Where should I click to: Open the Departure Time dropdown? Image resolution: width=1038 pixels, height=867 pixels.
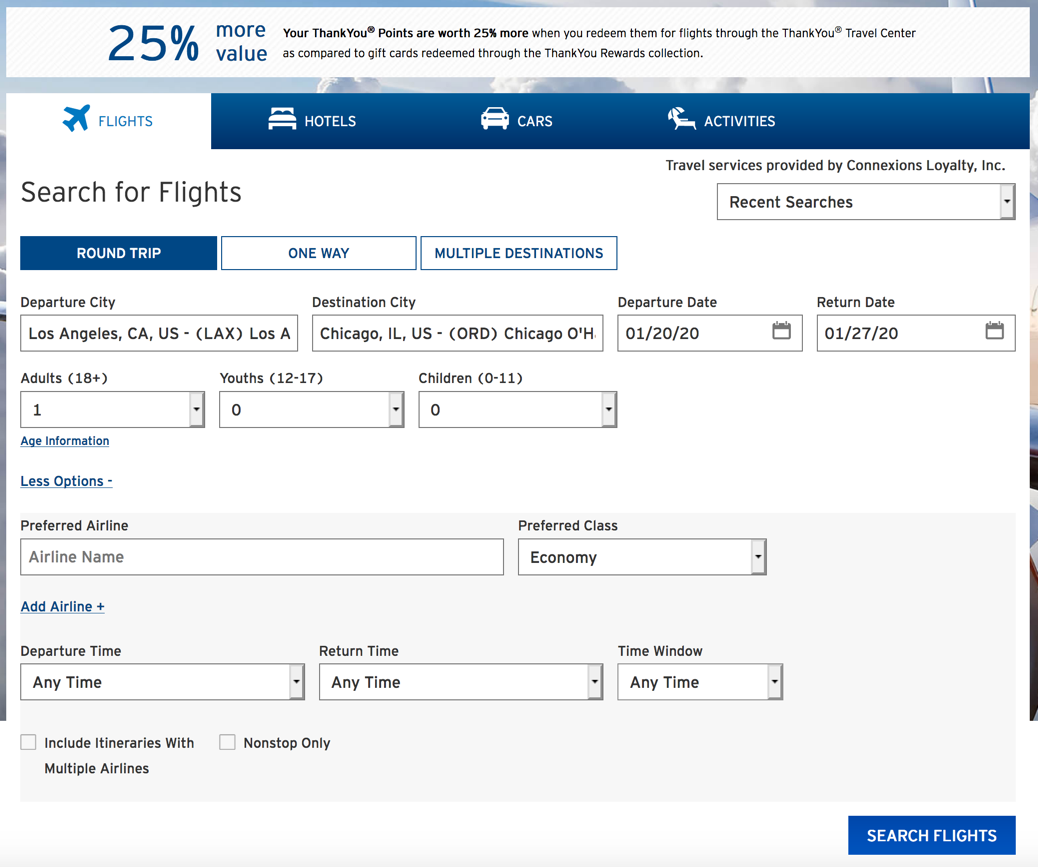click(162, 682)
